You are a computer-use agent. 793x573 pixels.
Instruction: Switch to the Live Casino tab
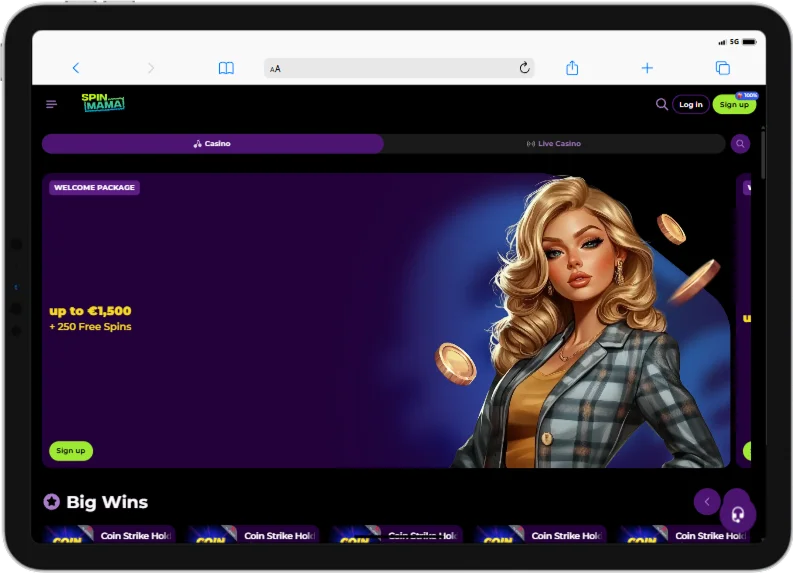554,144
